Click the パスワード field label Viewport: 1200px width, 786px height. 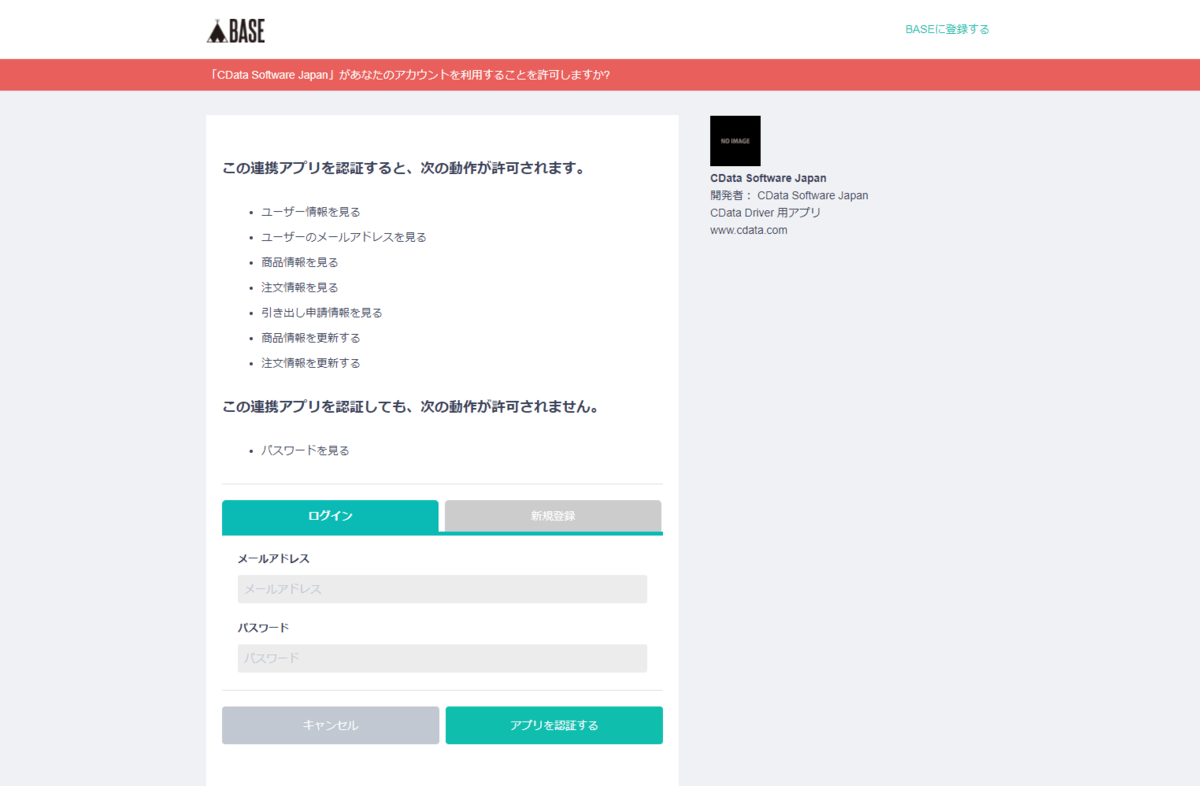(x=263, y=628)
